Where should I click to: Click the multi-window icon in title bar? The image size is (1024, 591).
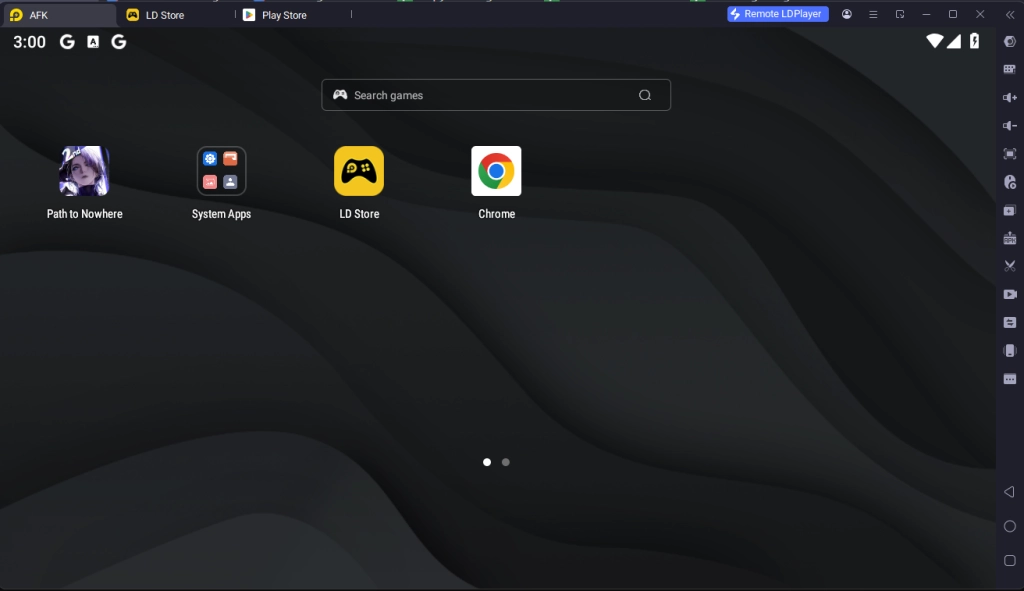pyautogui.click(x=900, y=14)
